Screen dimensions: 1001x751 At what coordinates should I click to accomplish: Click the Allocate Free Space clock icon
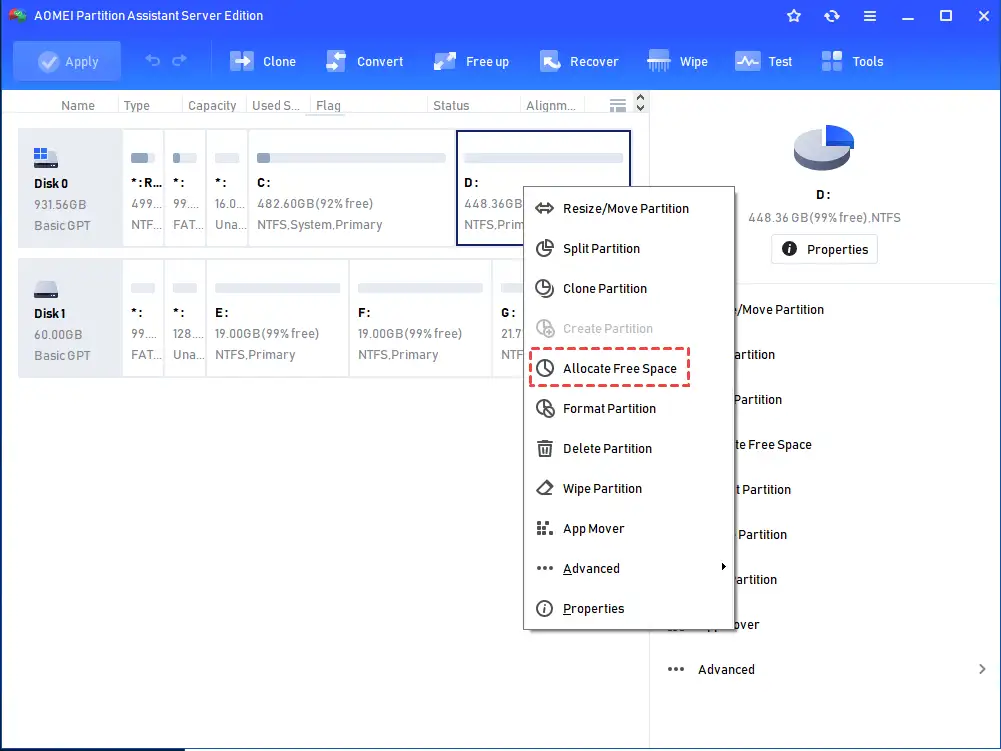pyautogui.click(x=545, y=368)
